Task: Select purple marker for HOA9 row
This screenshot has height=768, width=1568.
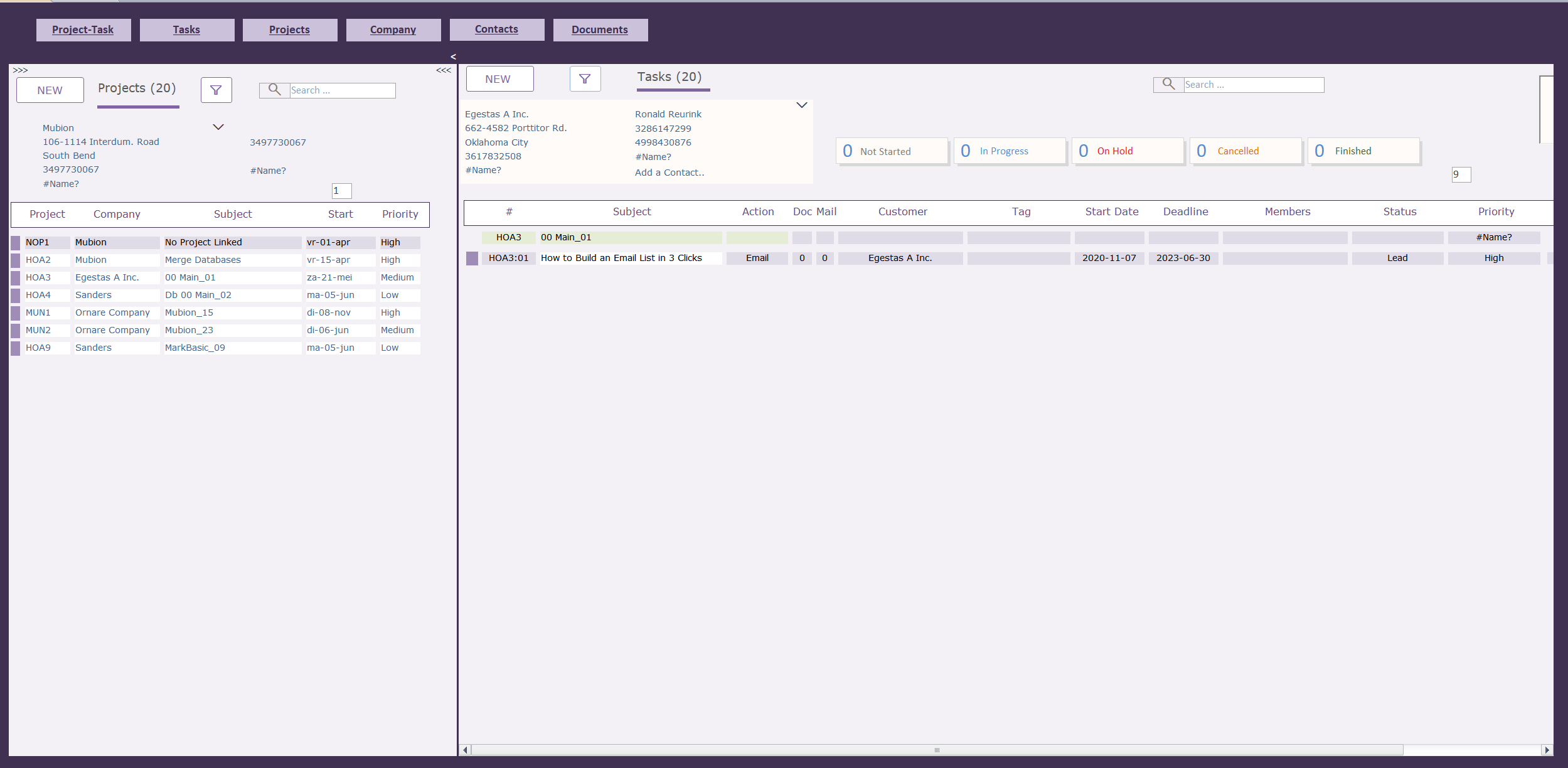Action: 16,348
